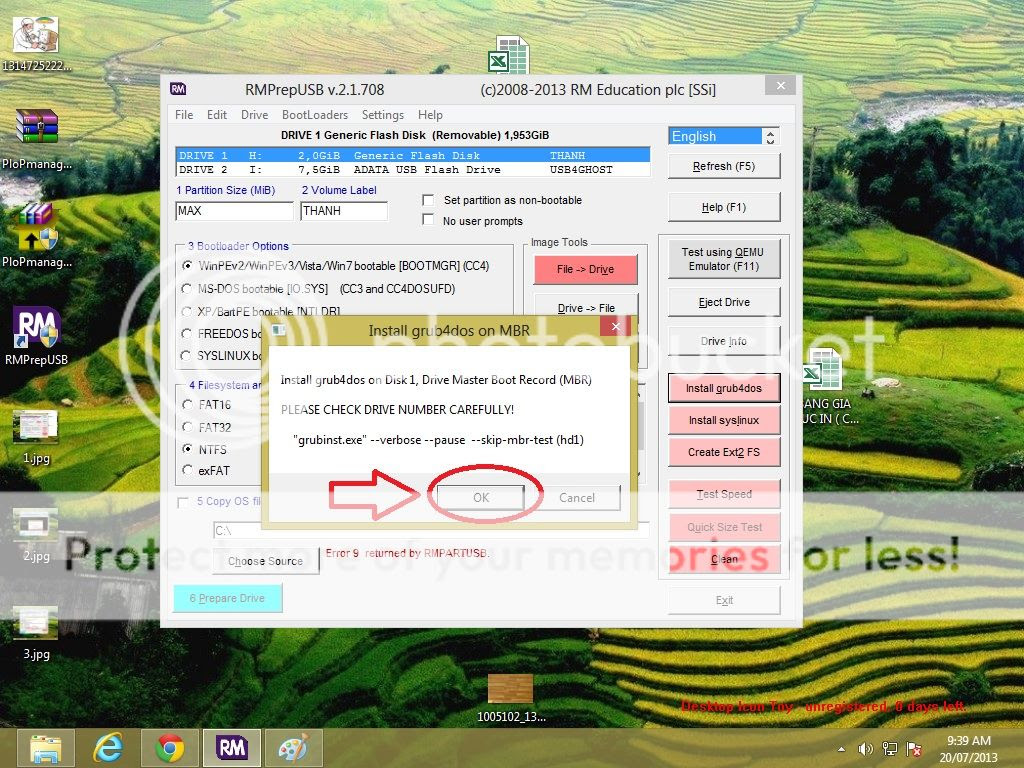Click the RM logo in the title bar
This screenshot has height=768, width=1024.
[x=178, y=89]
